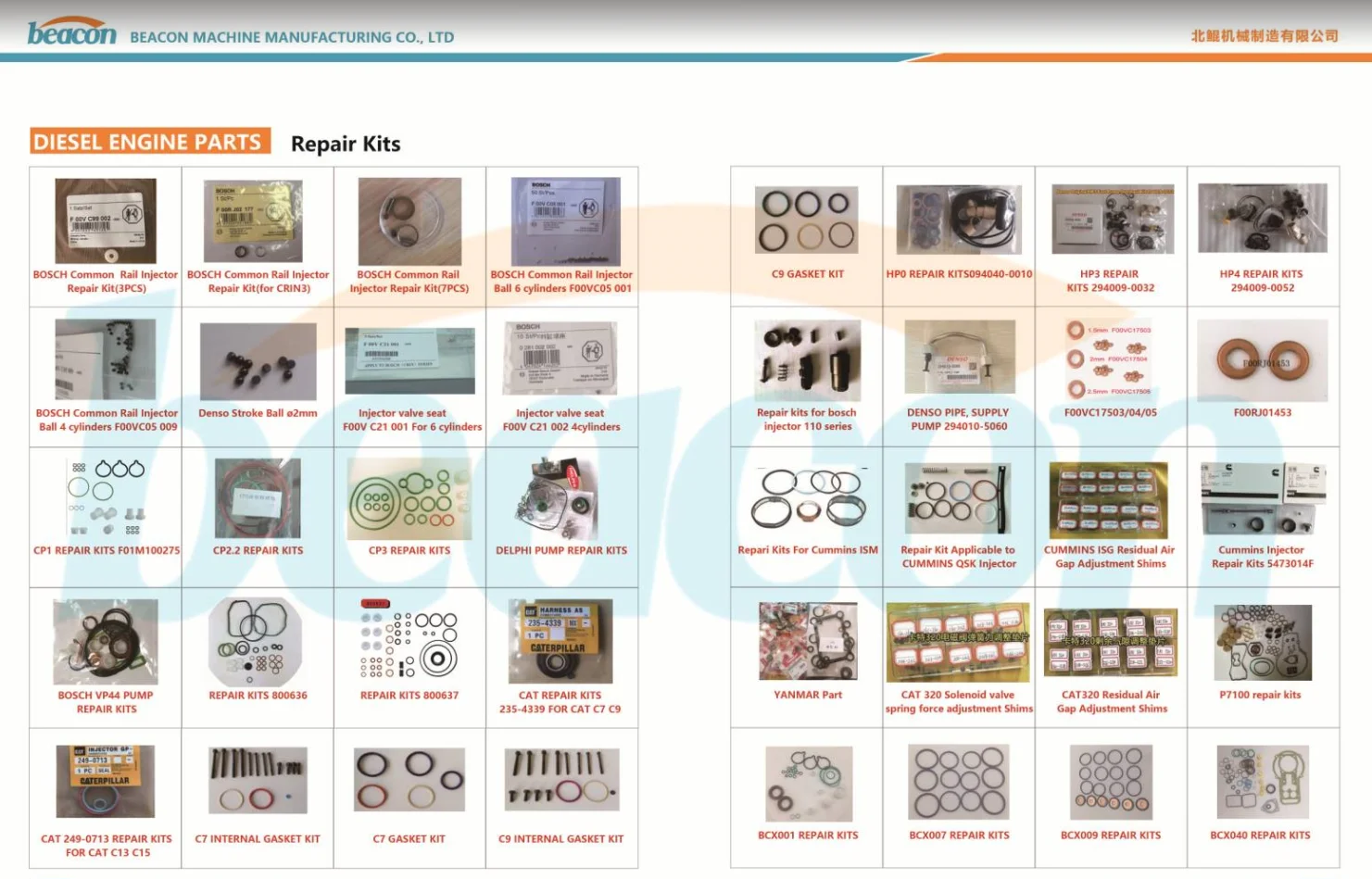Click the REPAIR KITS 800637 label
The height and width of the screenshot is (879, 1372).
click(x=409, y=696)
